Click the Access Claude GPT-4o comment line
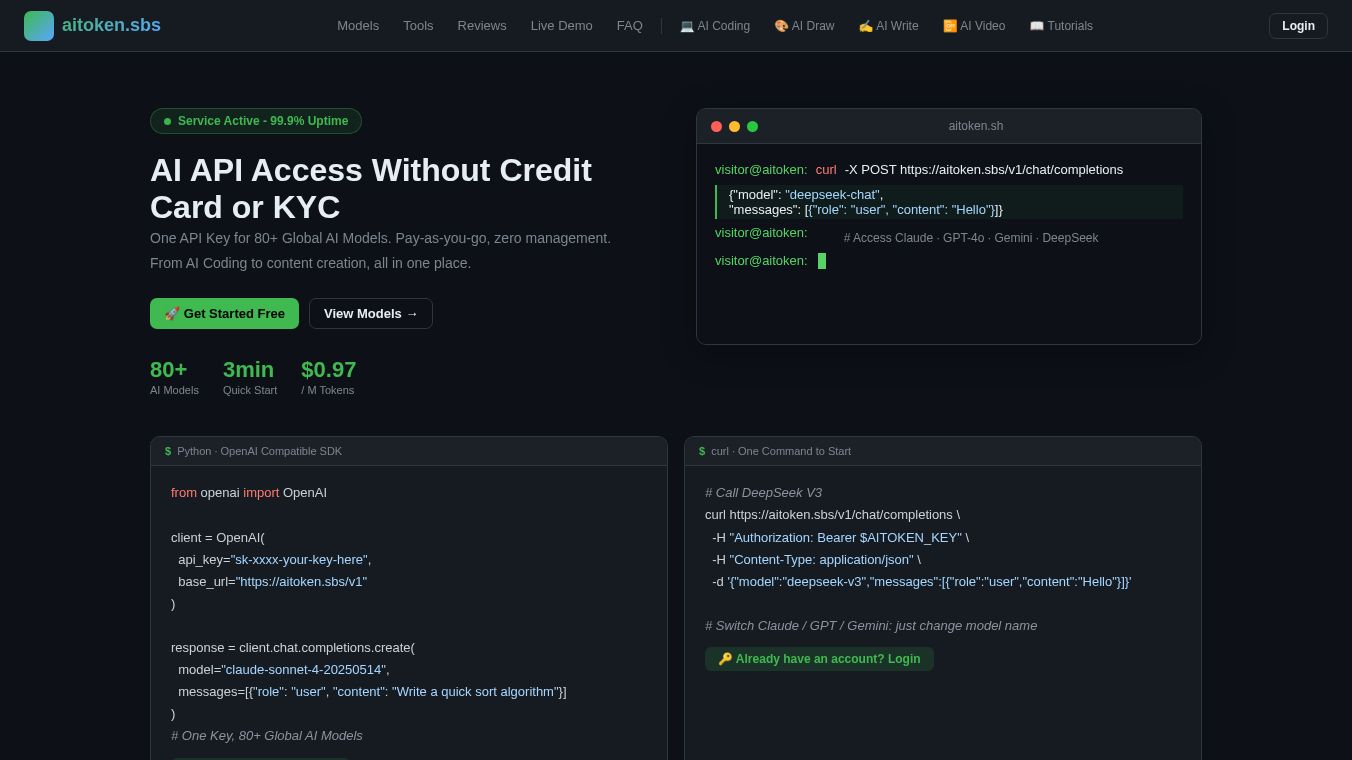This screenshot has width=1352, height=760. tap(971, 238)
